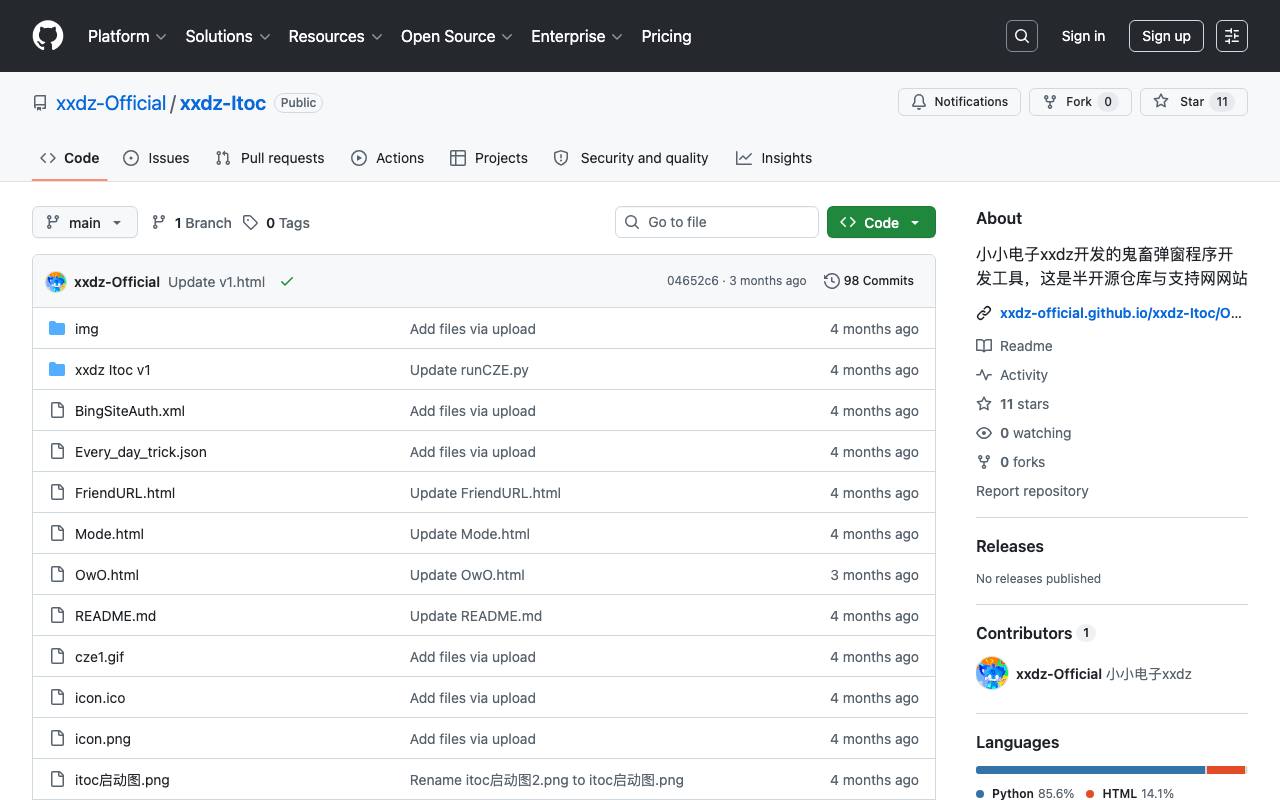The height and width of the screenshot is (800, 1280).
Task: Click the search magnifier icon button
Action: [1022, 36]
